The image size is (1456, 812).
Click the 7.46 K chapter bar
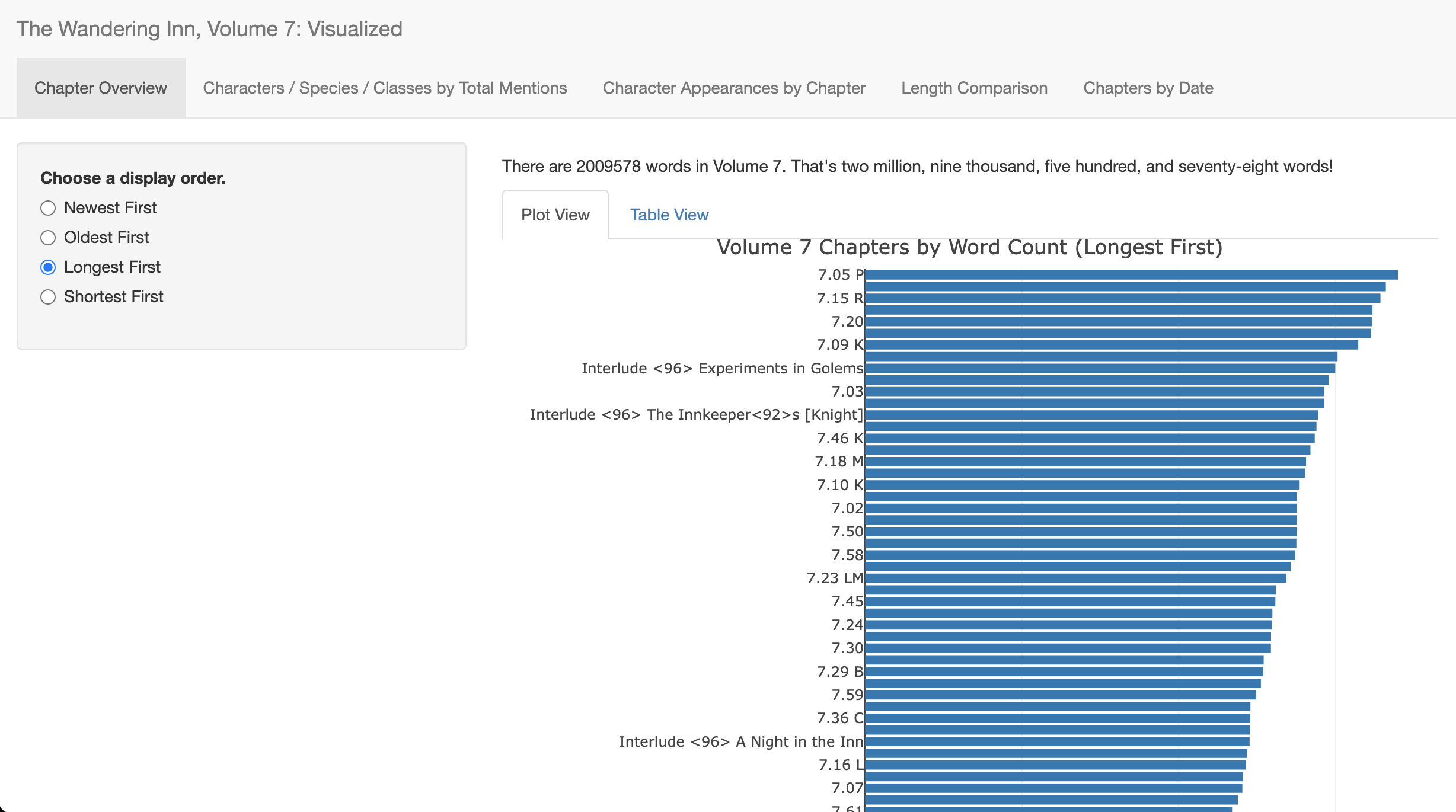click(x=1090, y=438)
